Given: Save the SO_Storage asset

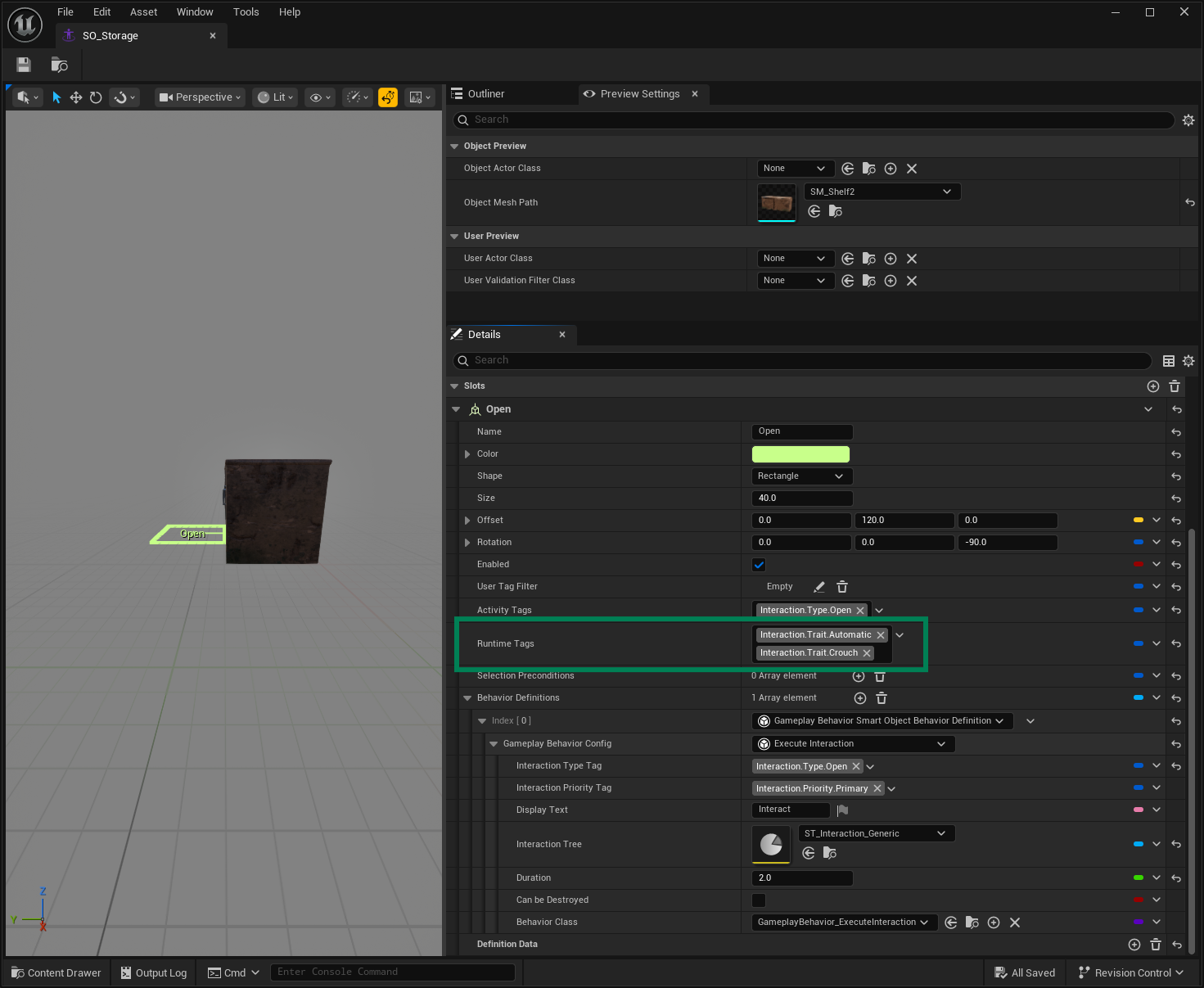Looking at the screenshot, I should (x=23, y=65).
